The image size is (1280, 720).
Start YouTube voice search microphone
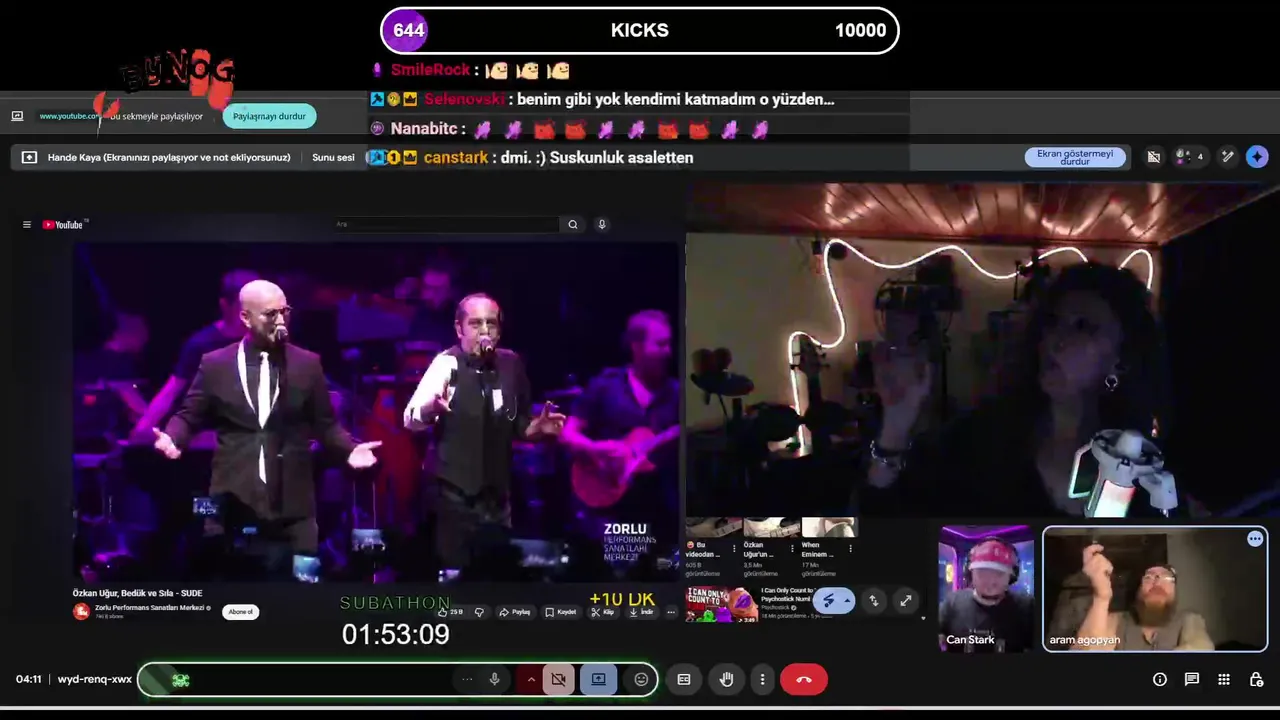click(x=602, y=224)
